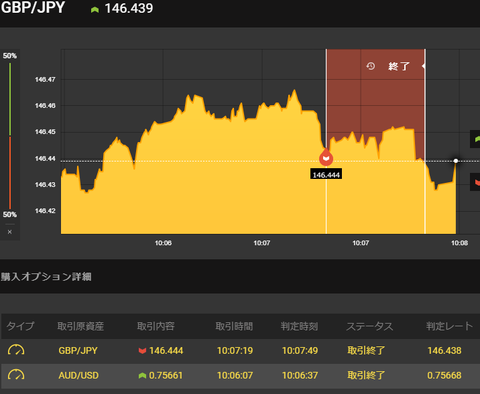
Task: Click the 146.438 judgment rate
Action: coord(444,351)
